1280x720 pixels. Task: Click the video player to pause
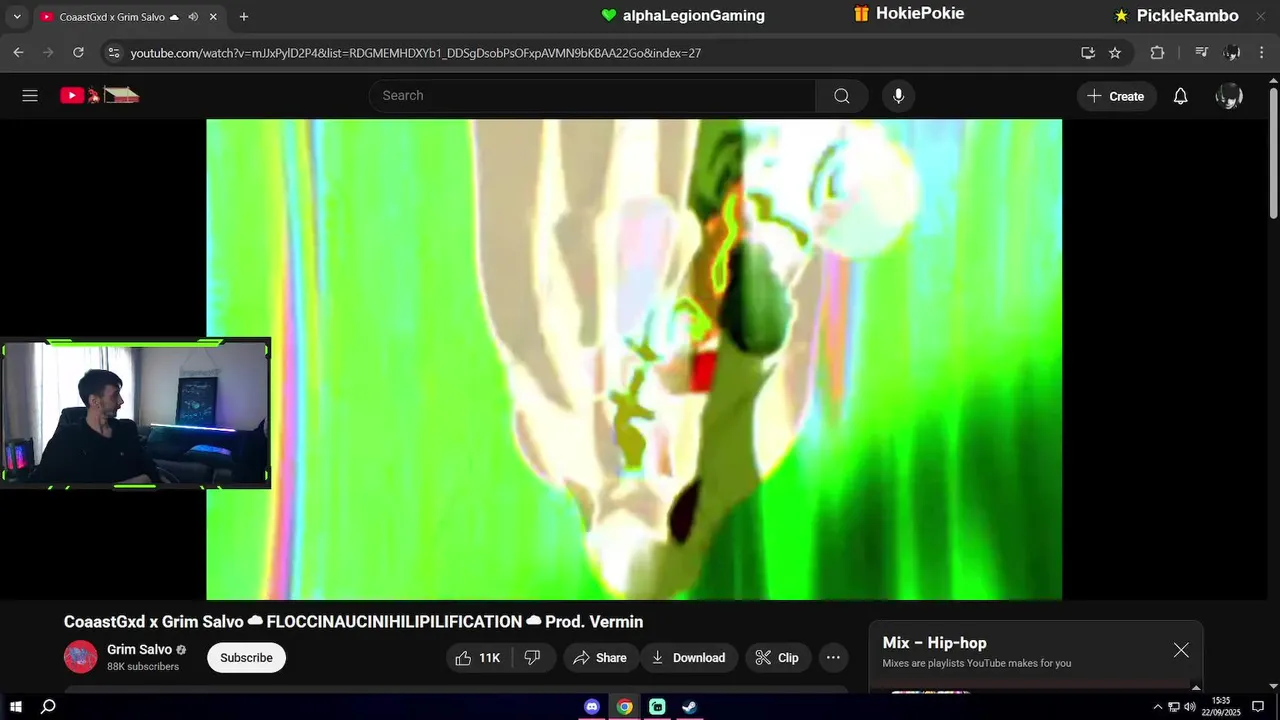(x=634, y=360)
